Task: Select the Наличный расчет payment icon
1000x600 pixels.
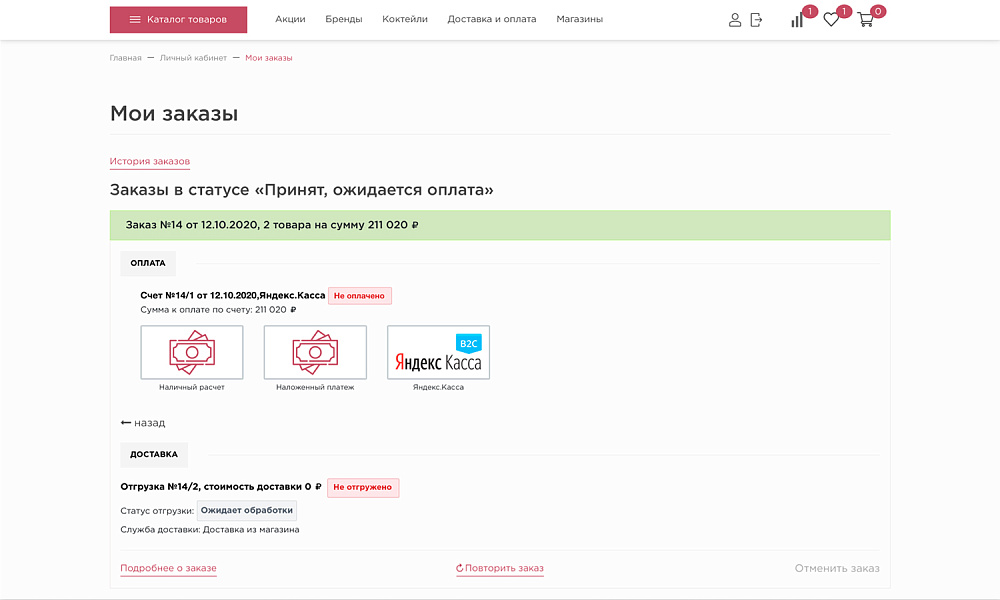Action: (x=191, y=352)
